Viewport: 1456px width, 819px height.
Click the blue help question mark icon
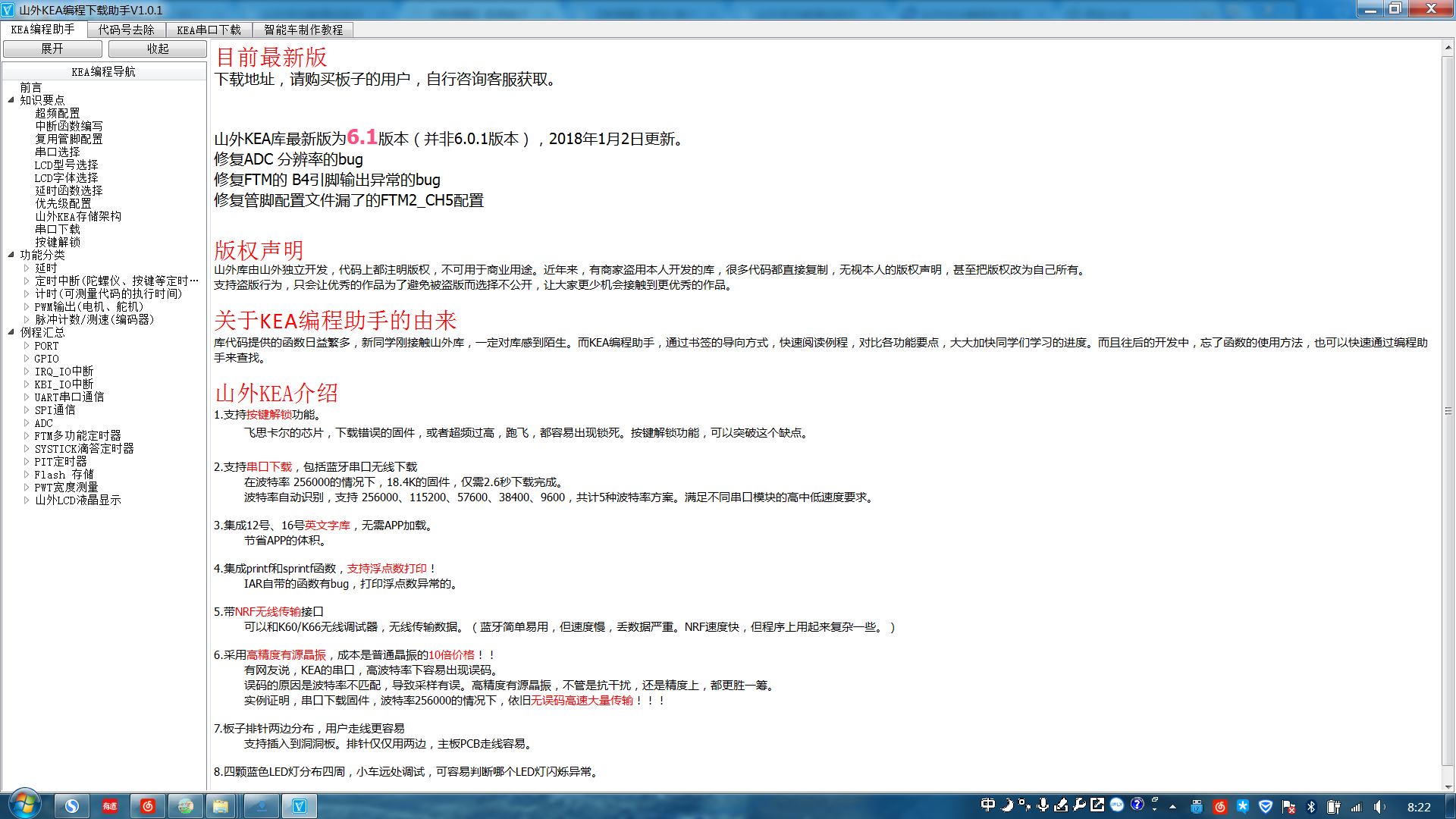(1137, 805)
